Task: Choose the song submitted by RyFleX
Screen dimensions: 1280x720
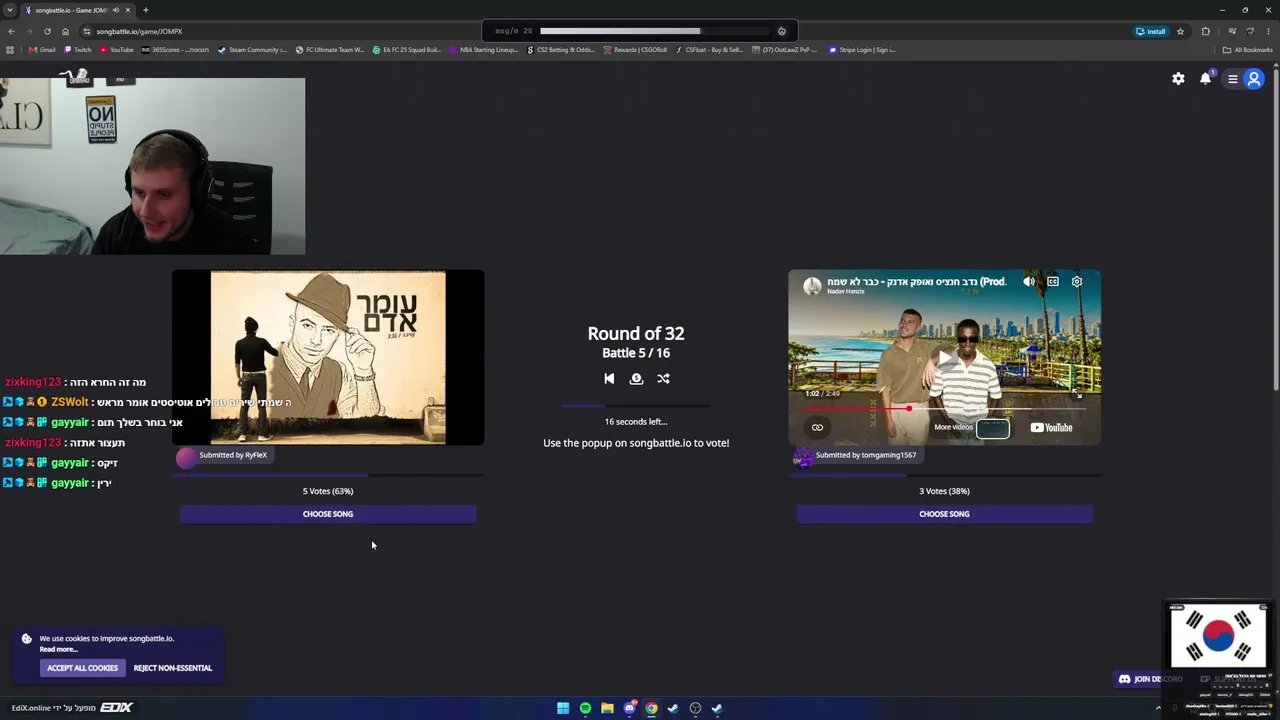Action: coord(328,514)
